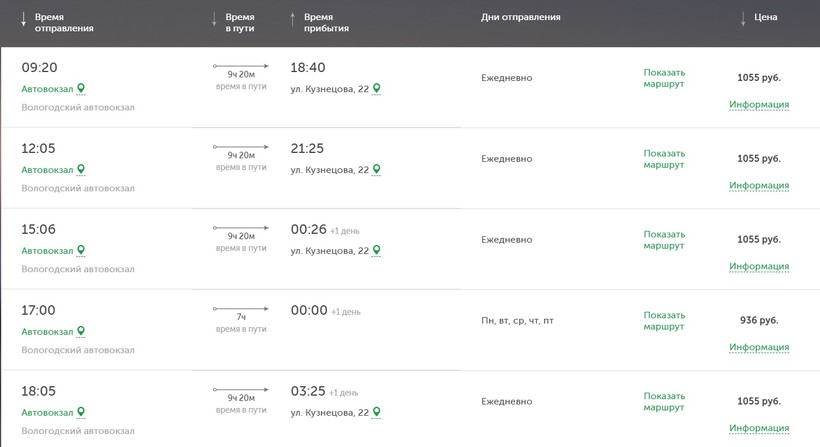Click map pin beside 17:00 Автовокзал

coord(81,331)
